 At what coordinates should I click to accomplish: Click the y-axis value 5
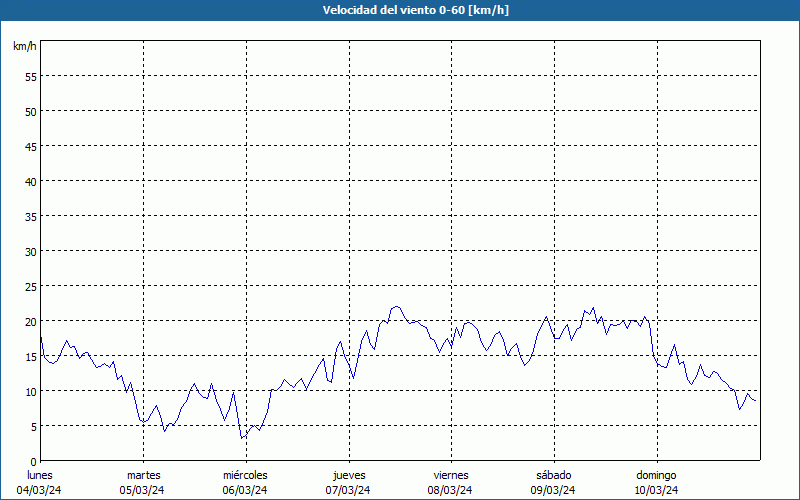(x=34, y=427)
